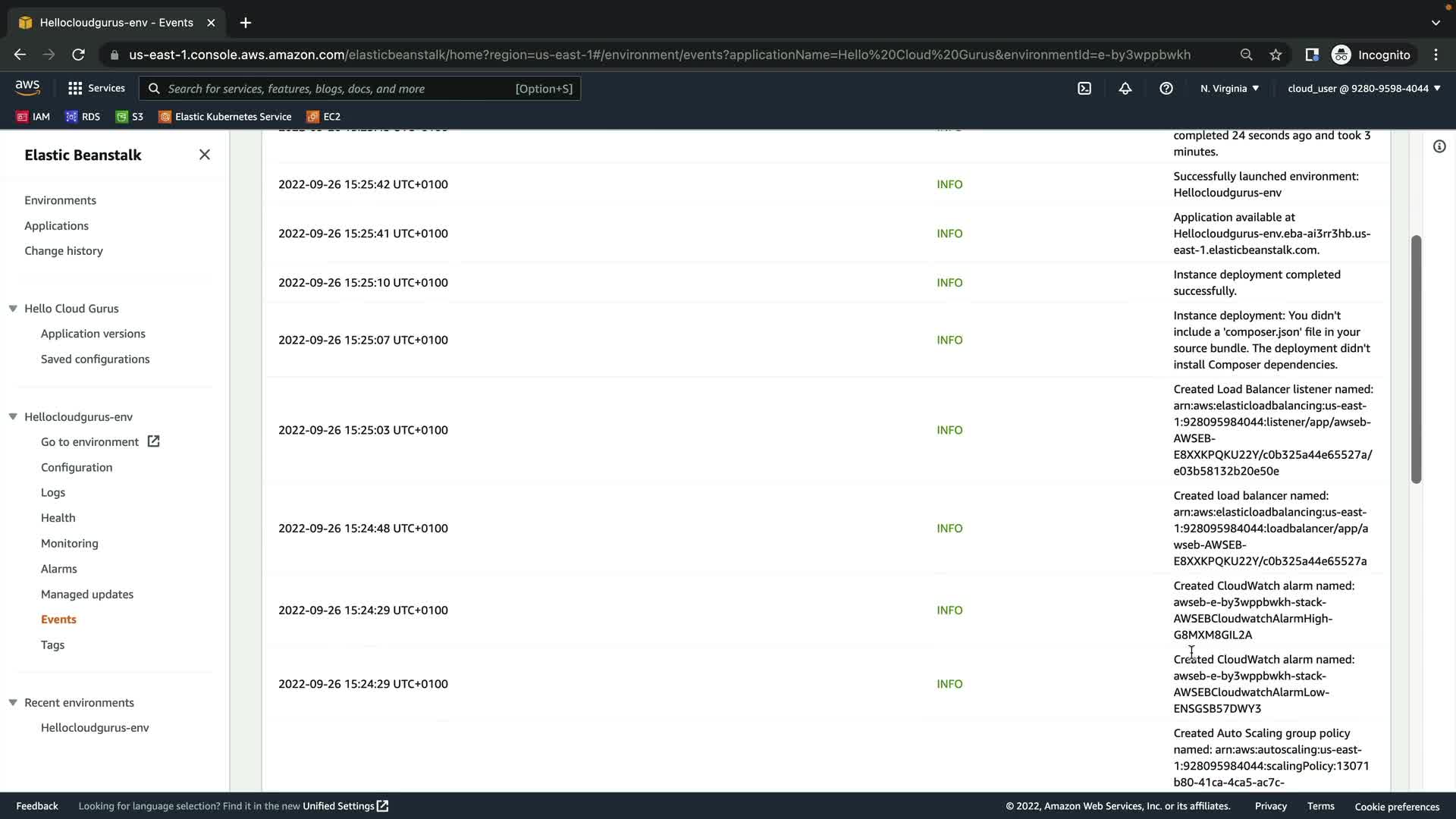Click the AWS logo home icon

pyautogui.click(x=27, y=88)
